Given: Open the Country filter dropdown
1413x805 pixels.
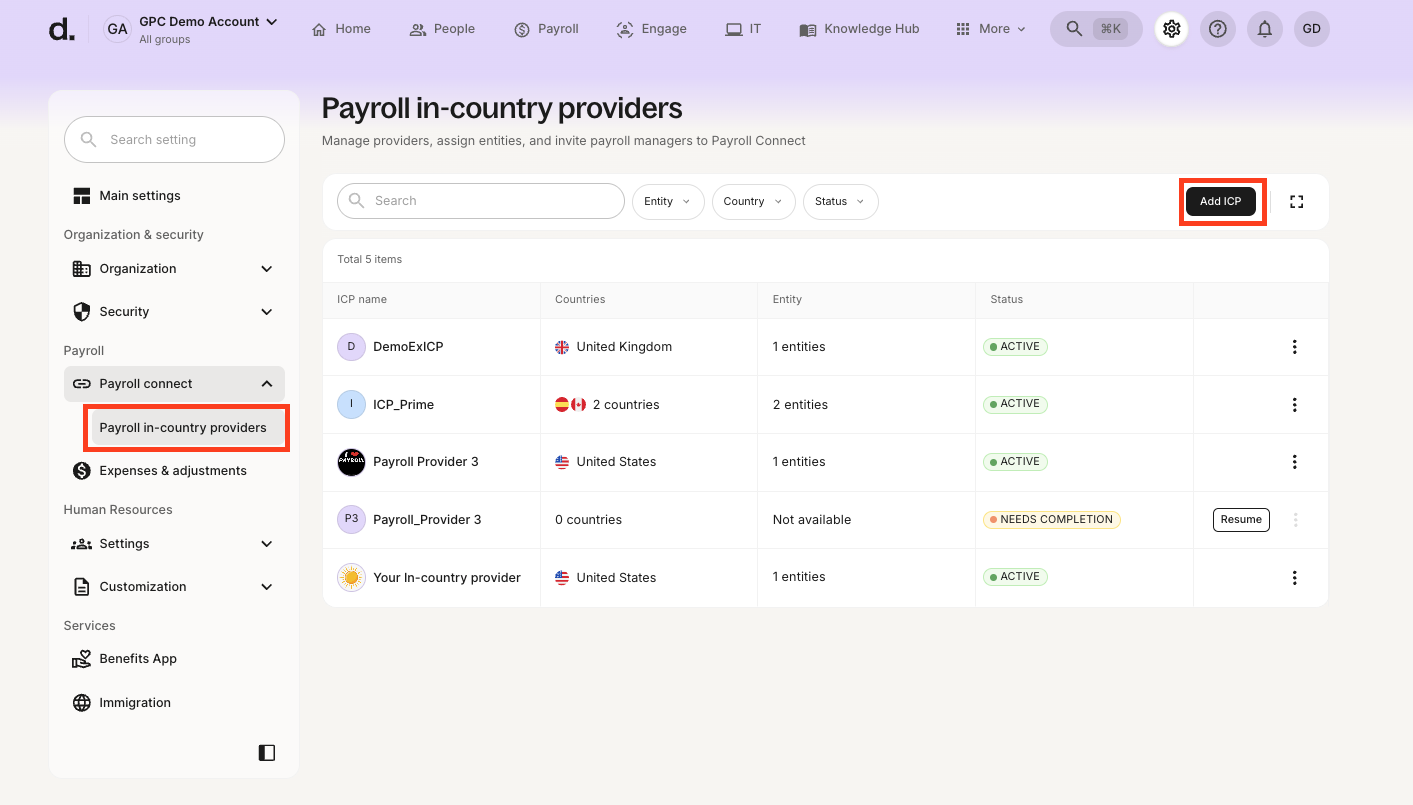Looking at the screenshot, I should click(x=753, y=202).
